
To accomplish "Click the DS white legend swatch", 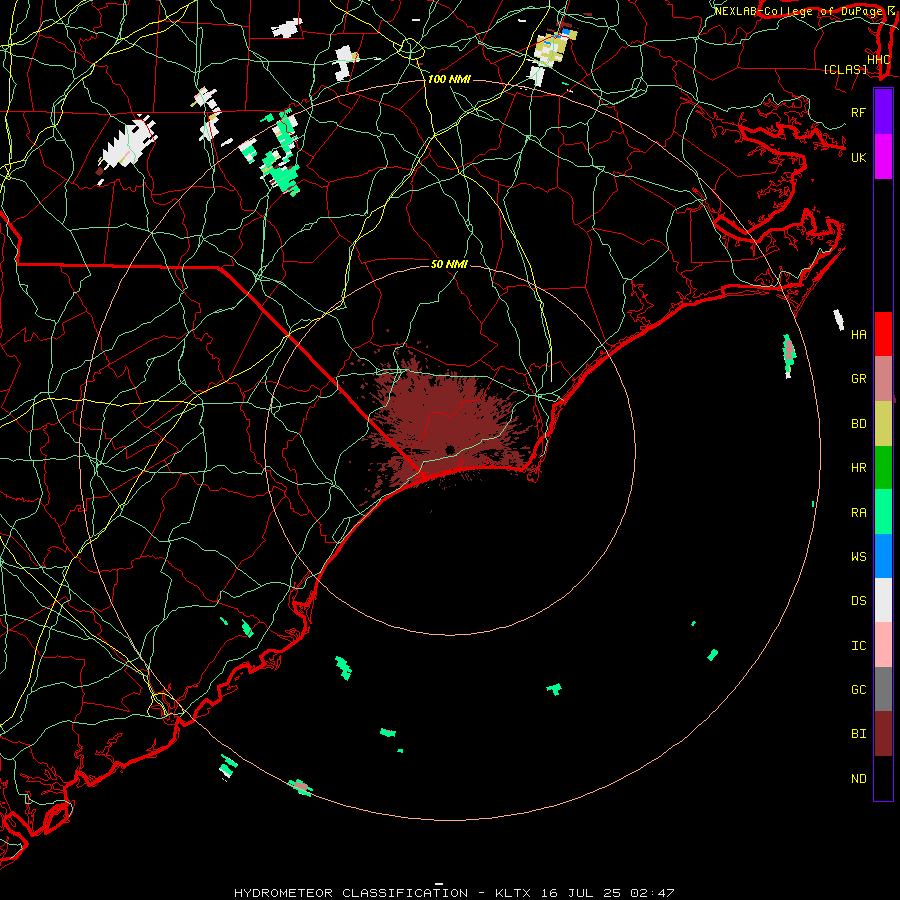I will 883,600.
